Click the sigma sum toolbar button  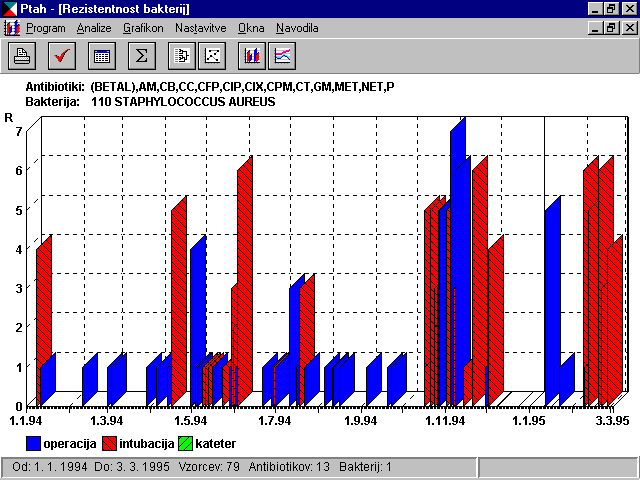[142, 56]
